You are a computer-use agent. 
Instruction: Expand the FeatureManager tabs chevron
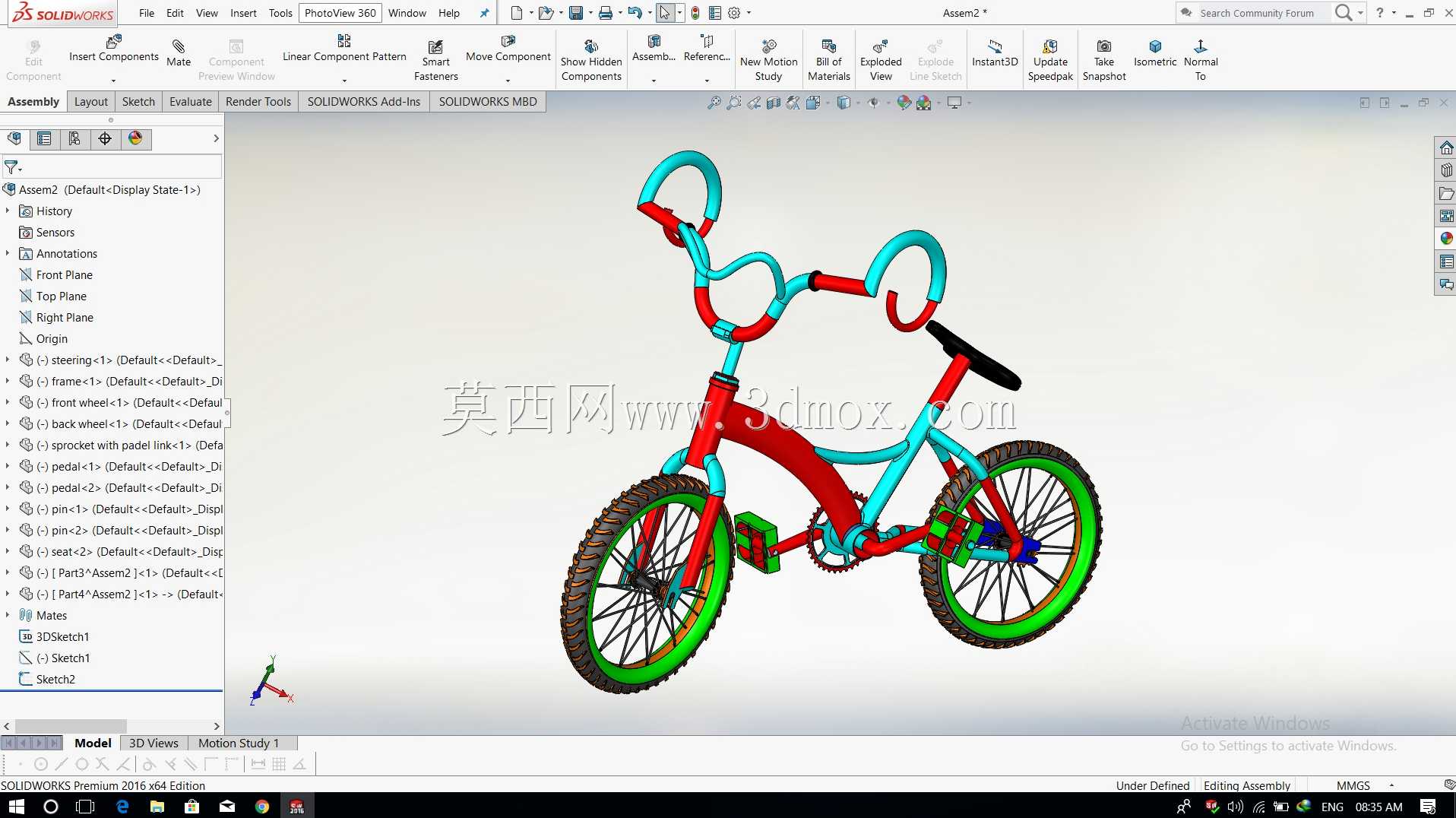tap(216, 138)
